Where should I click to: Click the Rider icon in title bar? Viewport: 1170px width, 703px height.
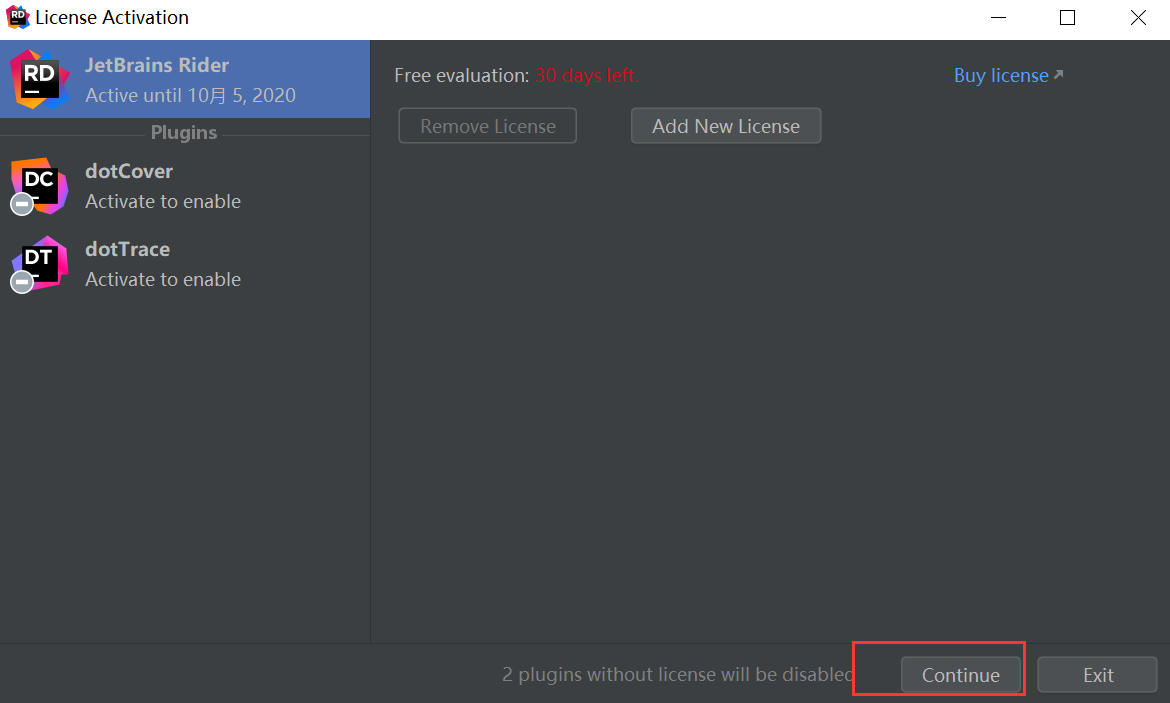[17, 17]
